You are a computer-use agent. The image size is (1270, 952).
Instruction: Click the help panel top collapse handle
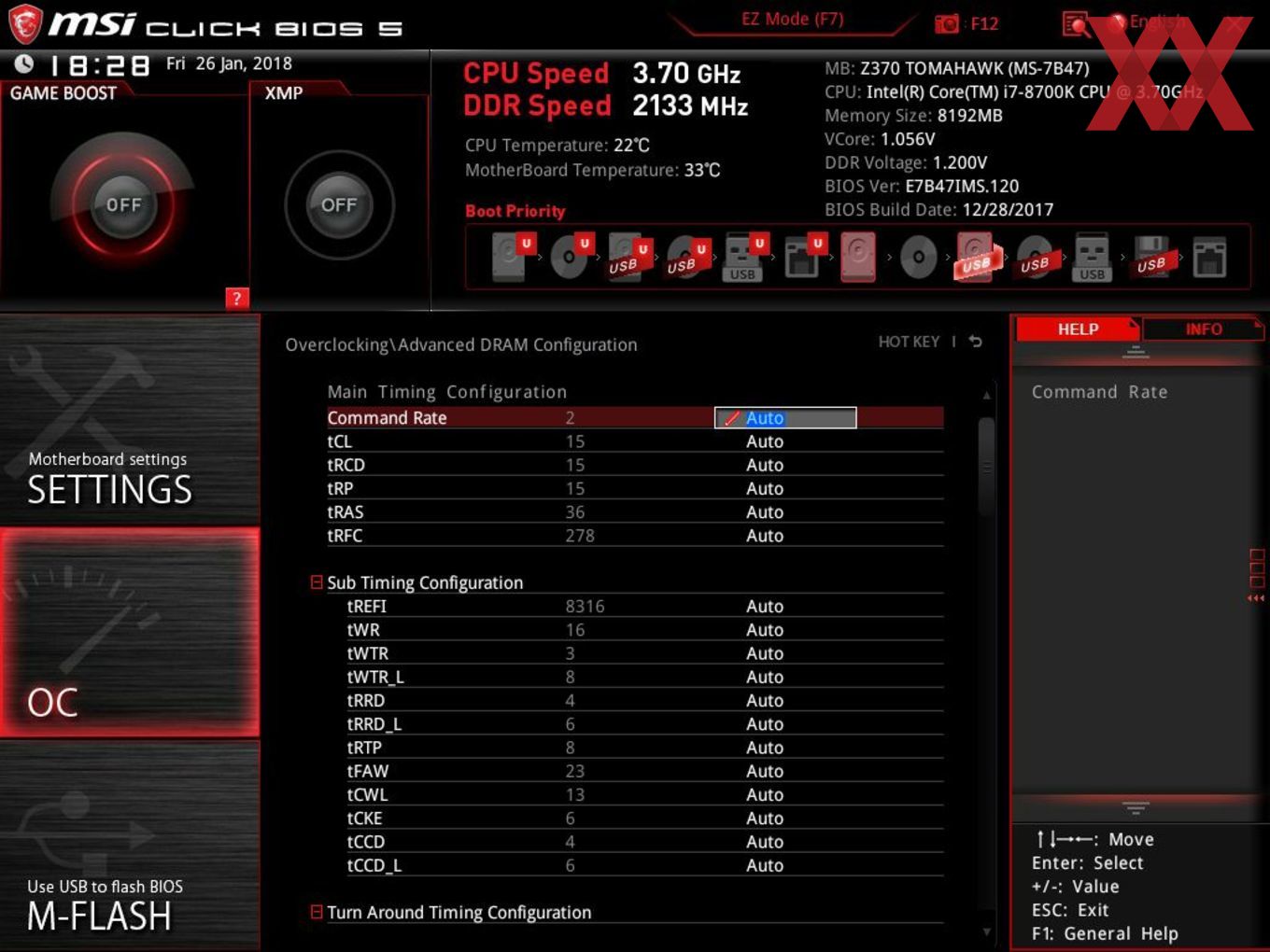coord(1136,352)
